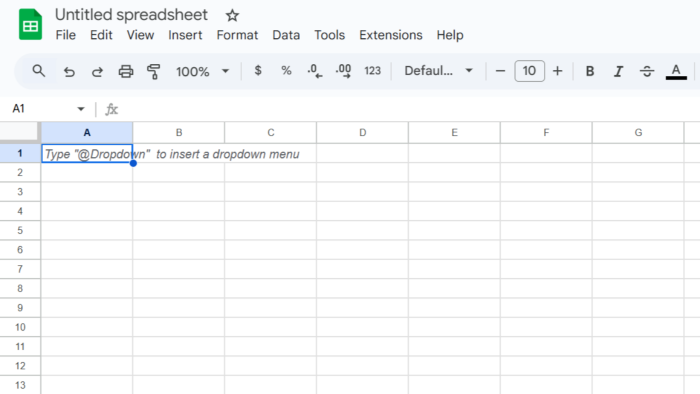Open the zoom 100% dropdown
Viewport: 700px width, 394px height.
click(202, 71)
